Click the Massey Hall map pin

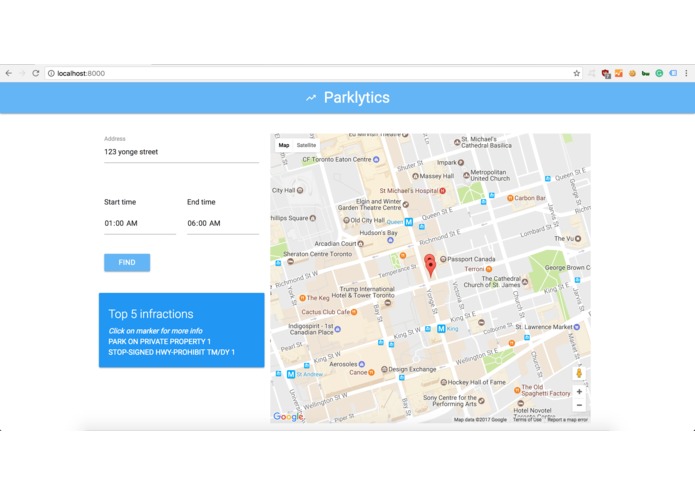[x=415, y=176]
